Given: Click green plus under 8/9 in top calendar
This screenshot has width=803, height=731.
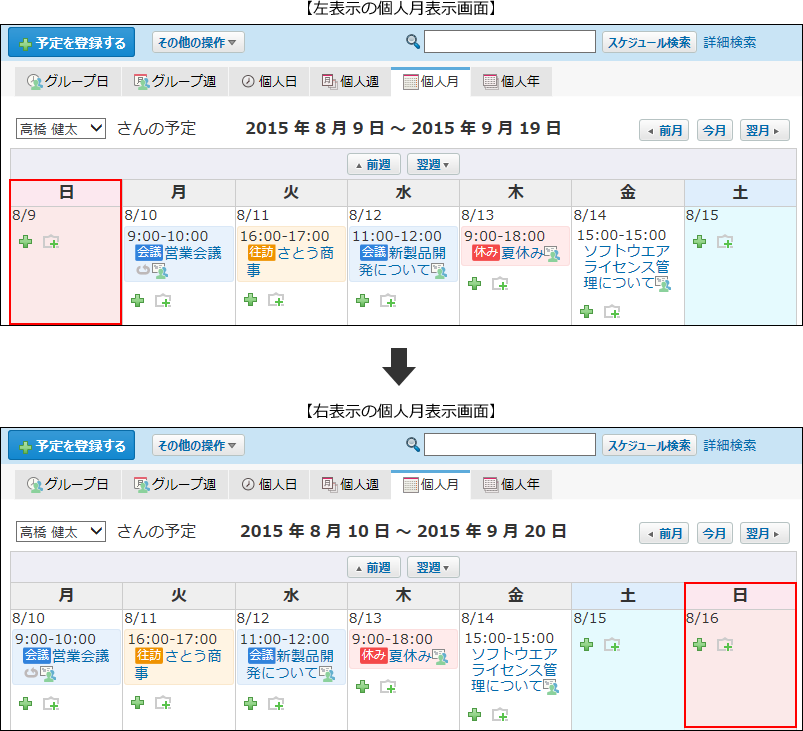Looking at the screenshot, I should pyautogui.click(x=25, y=241).
